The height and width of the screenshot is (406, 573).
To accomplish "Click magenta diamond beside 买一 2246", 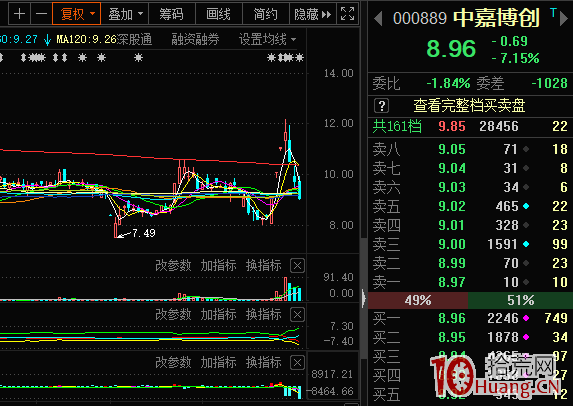I will [526, 318].
